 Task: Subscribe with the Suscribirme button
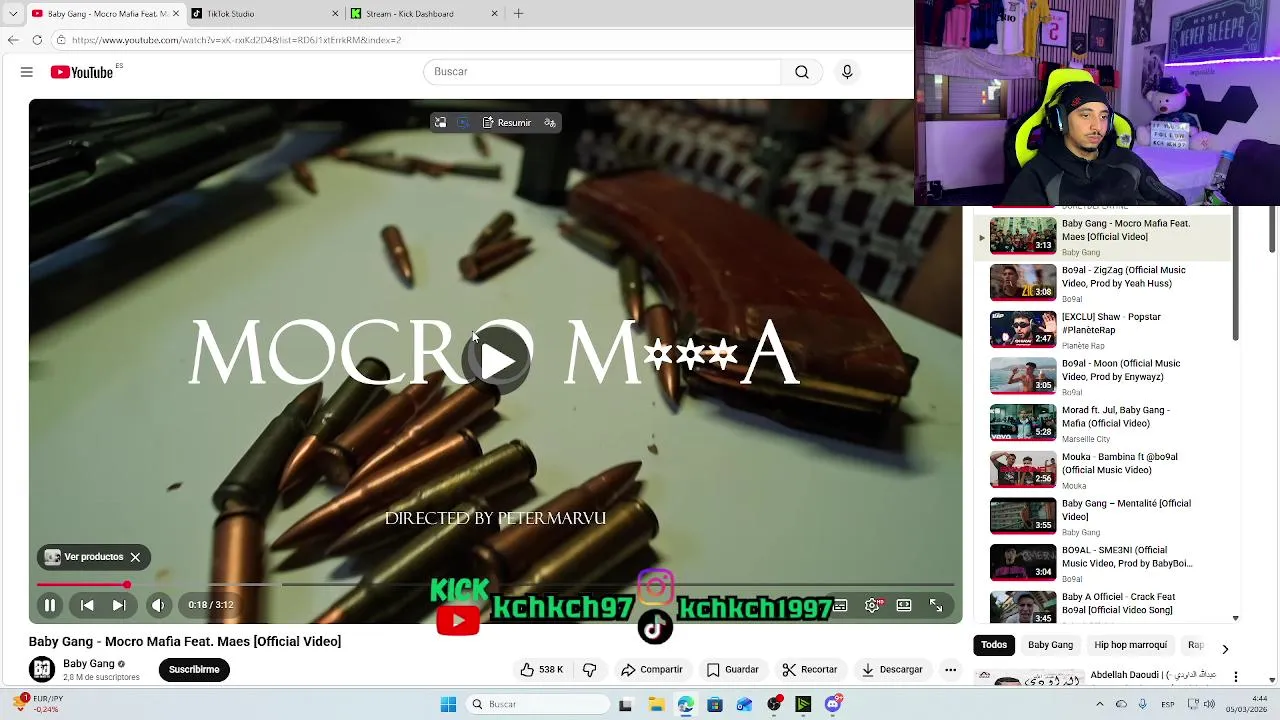[x=194, y=670]
